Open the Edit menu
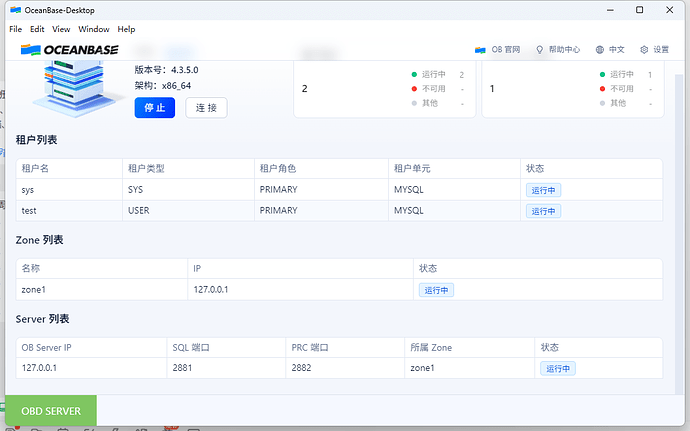690x431 pixels. point(37,29)
